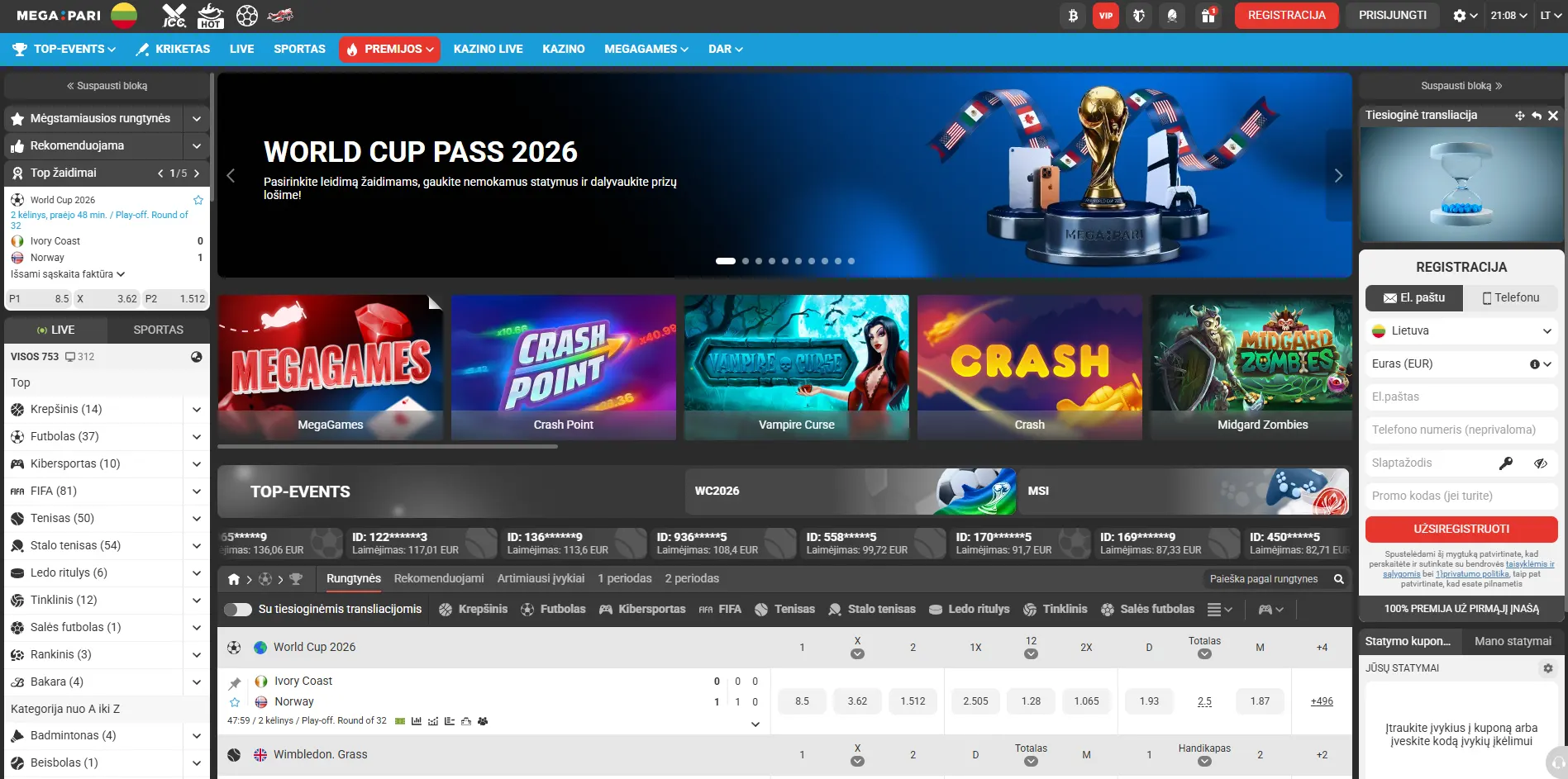Image resolution: width=1568 pixels, height=779 pixels.
Task: Open the MEGAGAMES menu
Action: [646, 50]
